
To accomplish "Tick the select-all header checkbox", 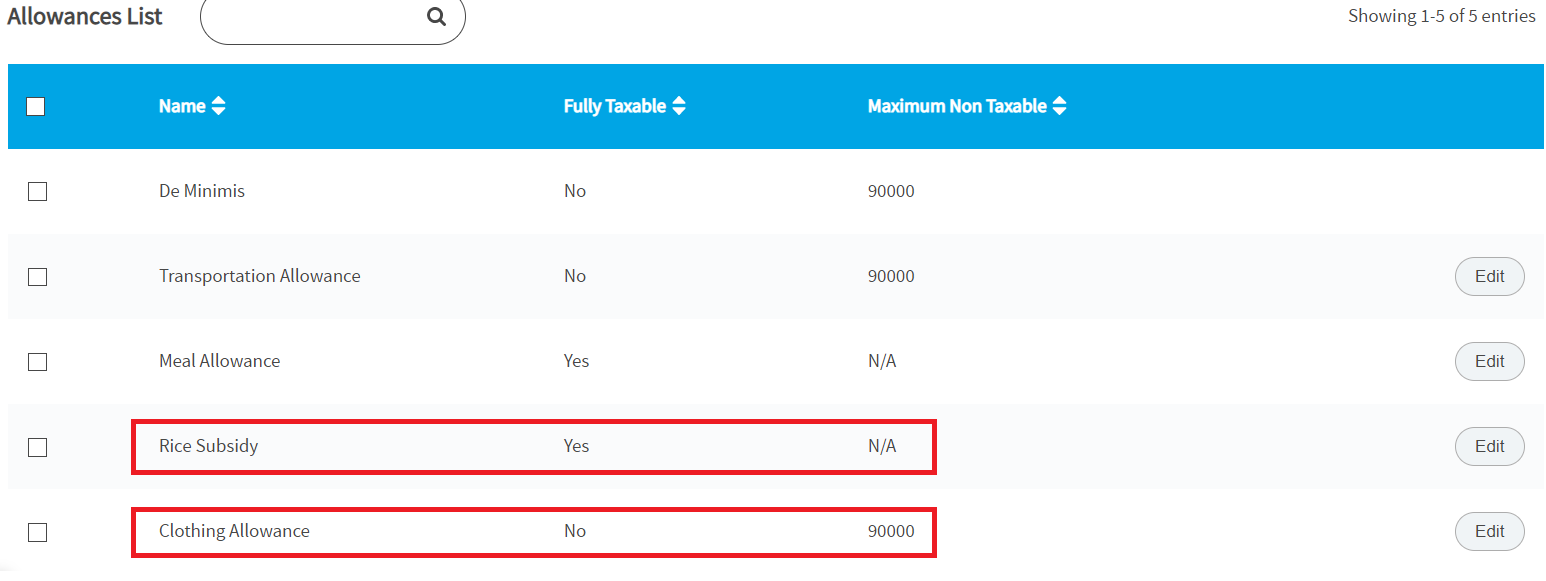I will click(36, 107).
